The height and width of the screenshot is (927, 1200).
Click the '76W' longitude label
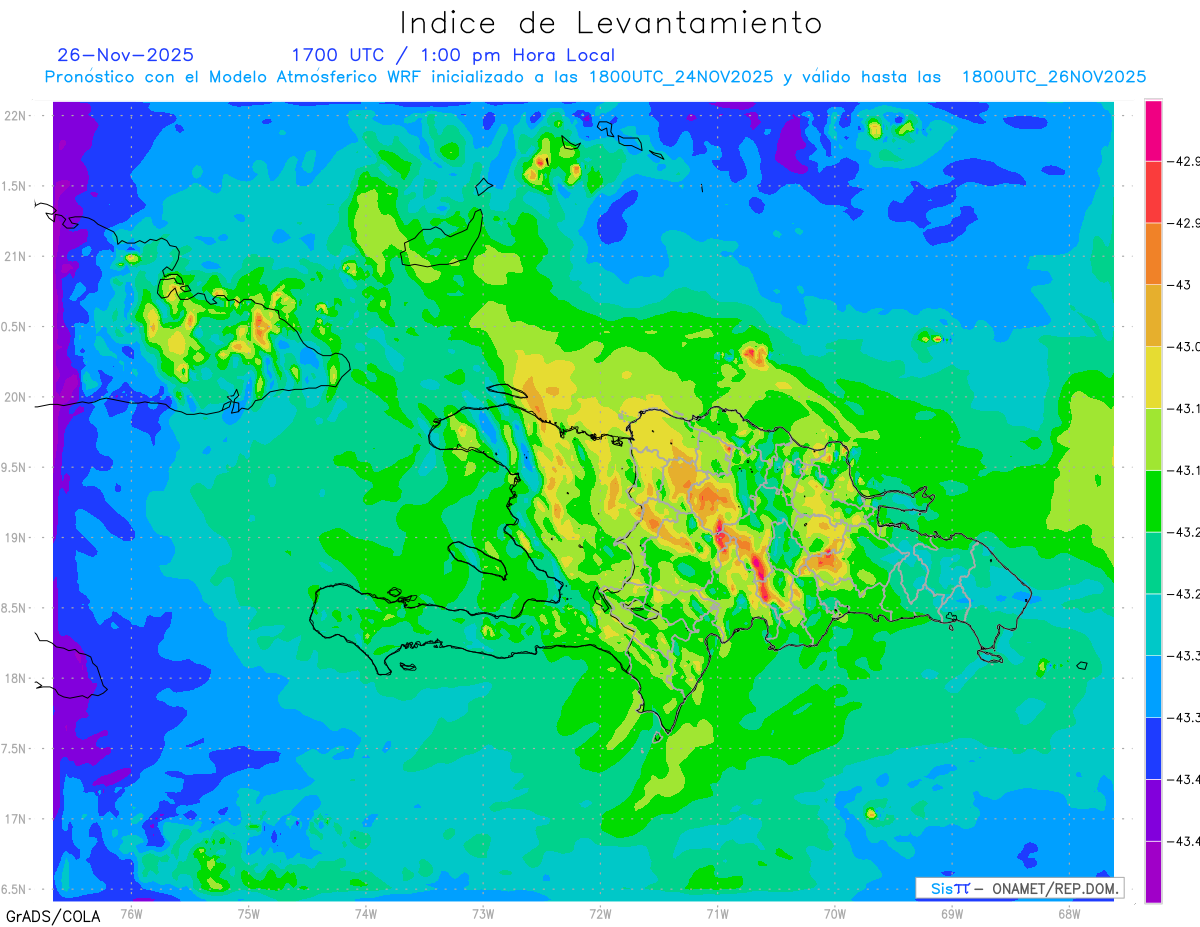(x=131, y=913)
